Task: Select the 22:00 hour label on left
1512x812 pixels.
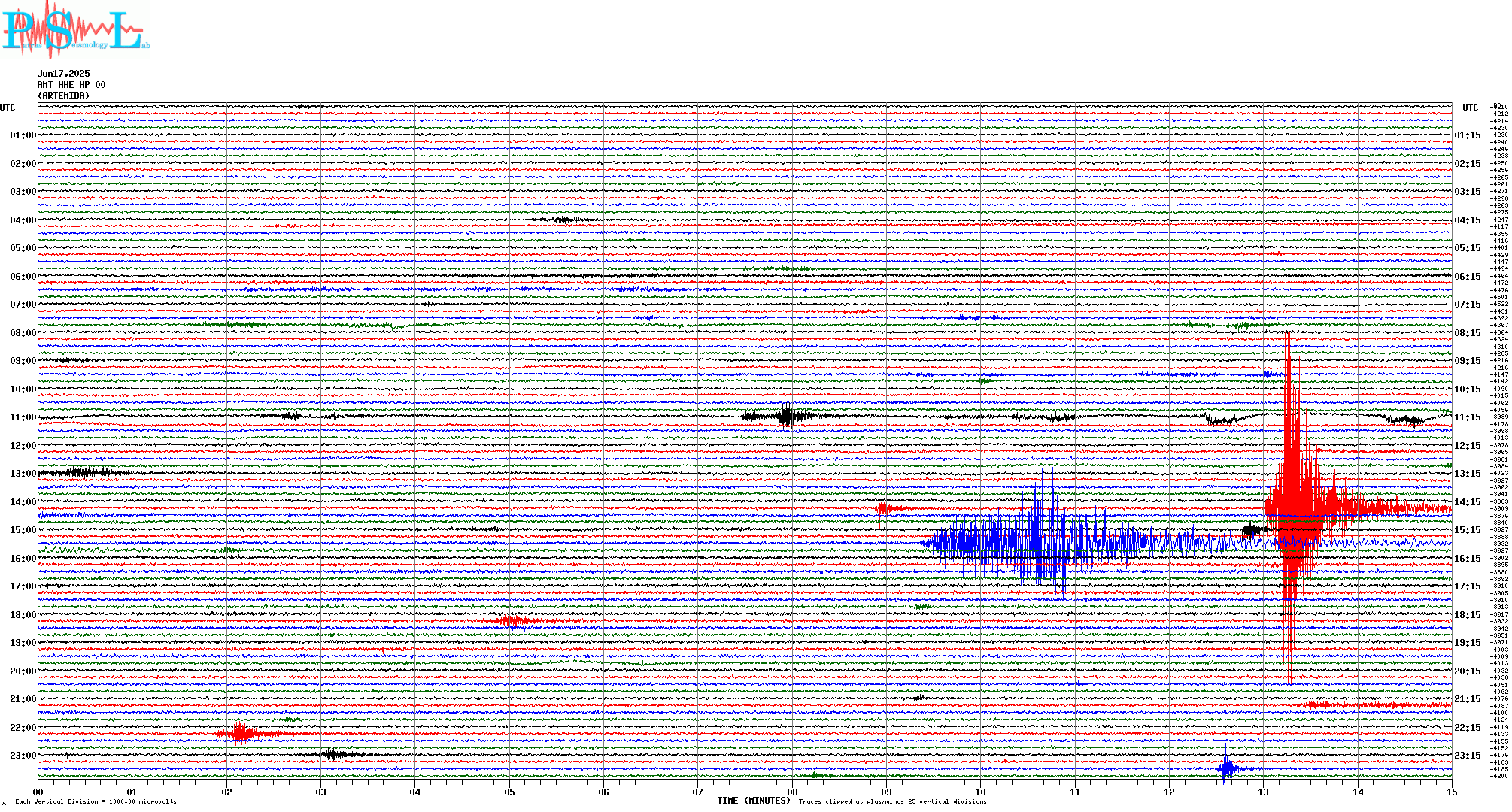Action: (x=23, y=728)
